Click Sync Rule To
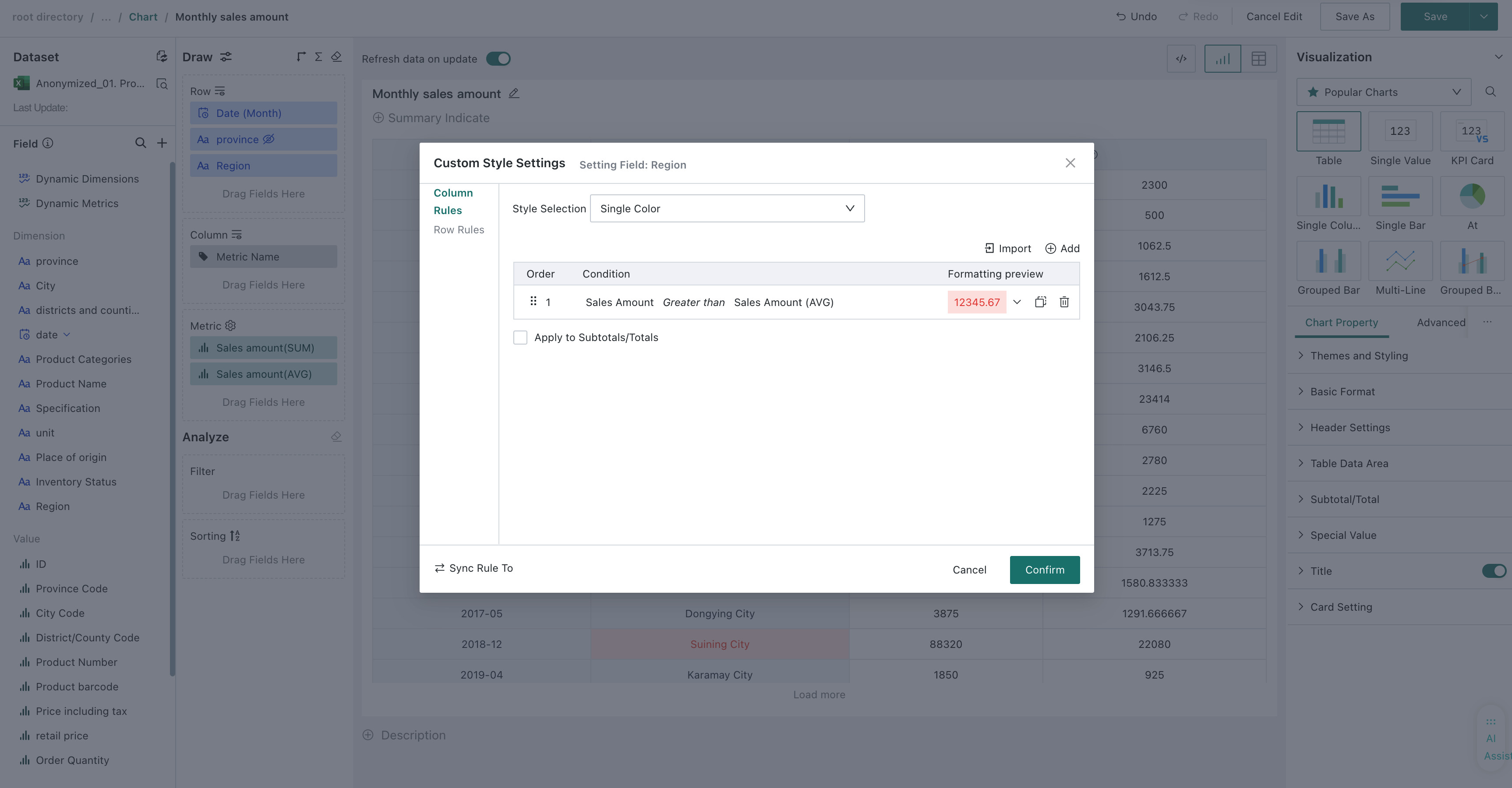The width and height of the screenshot is (1512, 788). [x=473, y=568]
